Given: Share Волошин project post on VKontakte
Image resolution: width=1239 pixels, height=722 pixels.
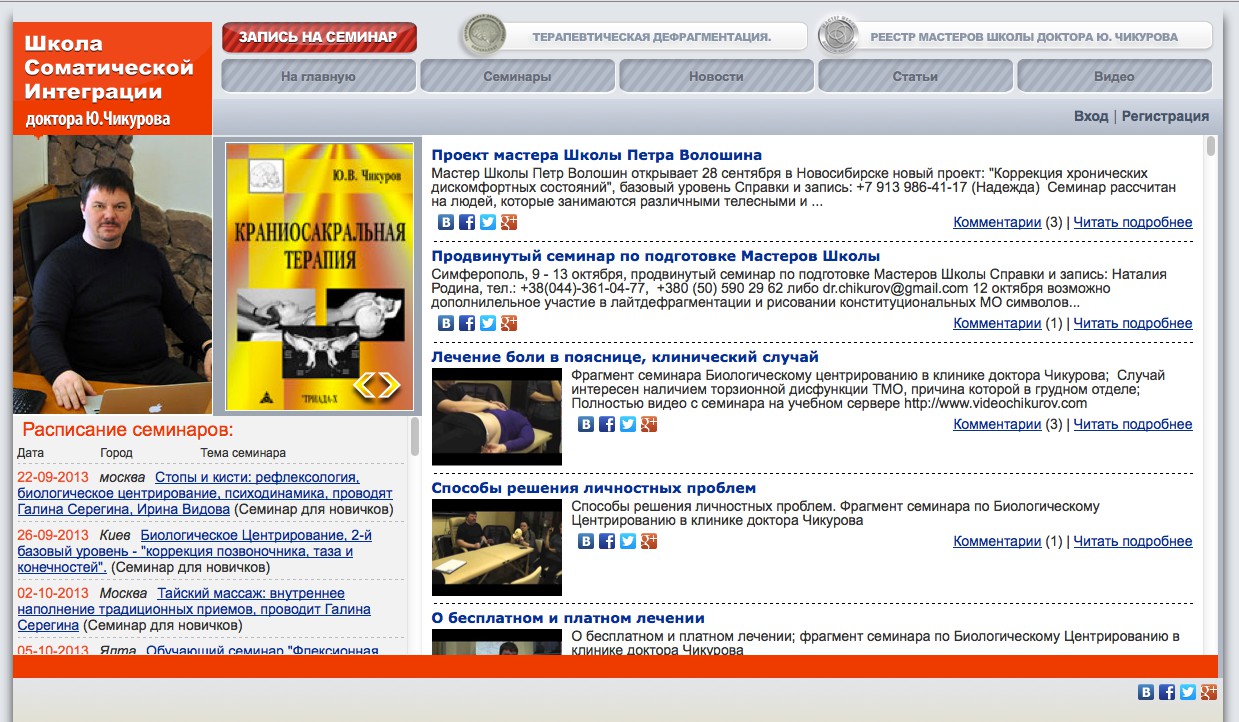Looking at the screenshot, I should 446,222.
